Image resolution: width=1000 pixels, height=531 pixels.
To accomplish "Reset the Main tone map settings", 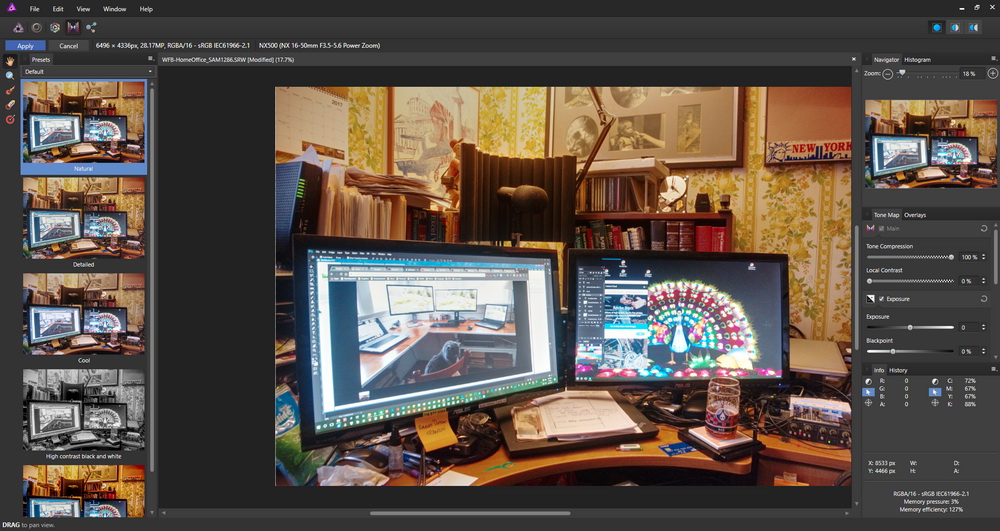I will (x=983, y=228).
